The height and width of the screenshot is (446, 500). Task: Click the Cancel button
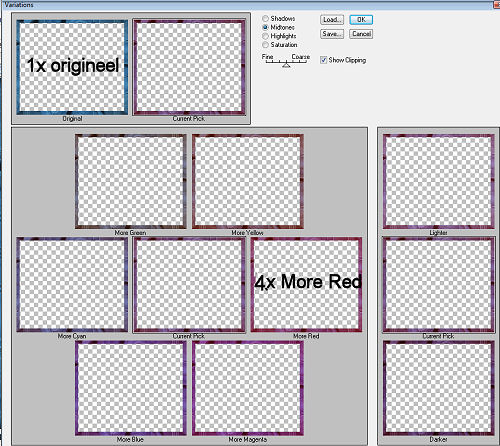[361, 34]
